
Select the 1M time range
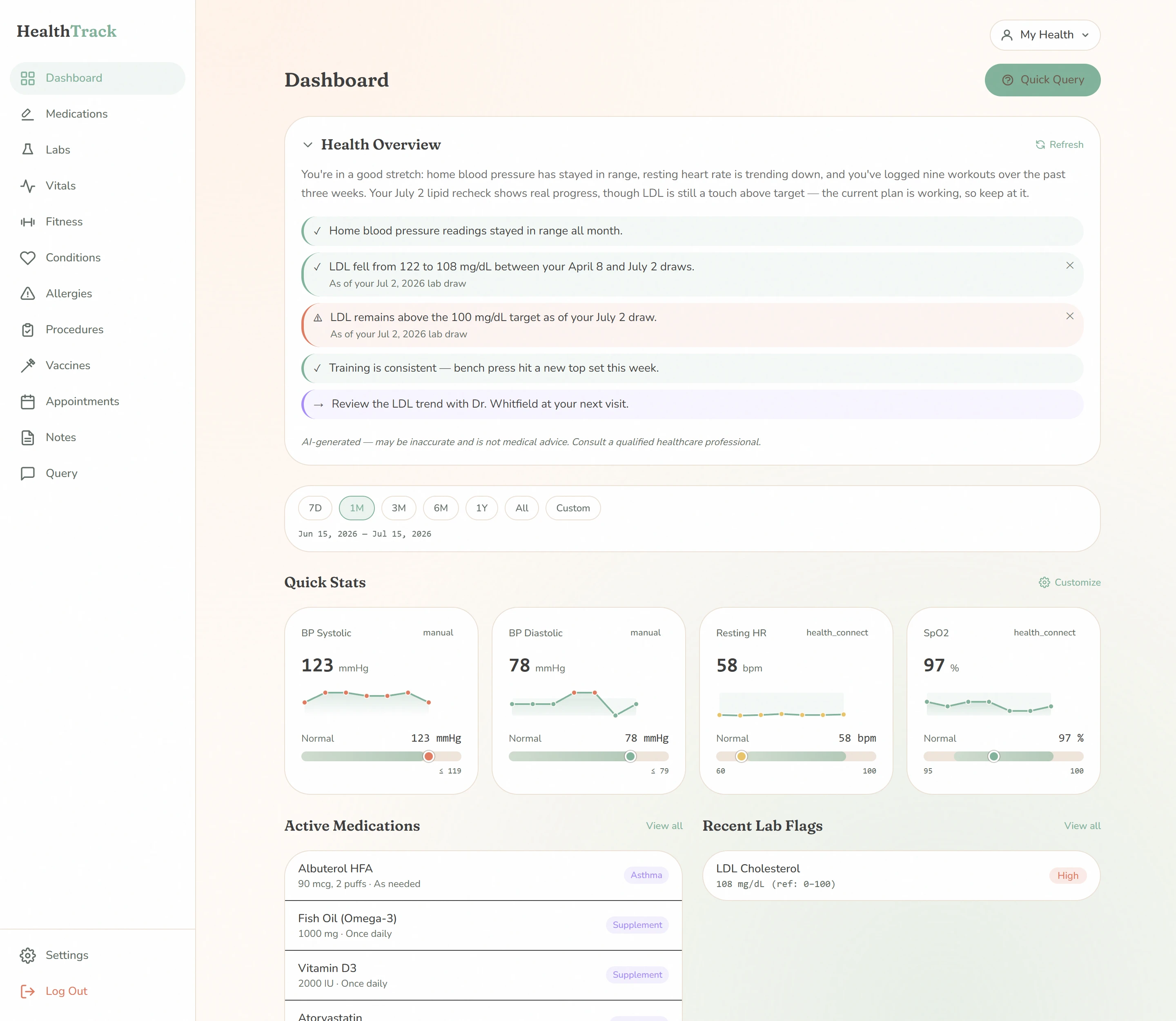pyautogui.click(x=356, y=508)
